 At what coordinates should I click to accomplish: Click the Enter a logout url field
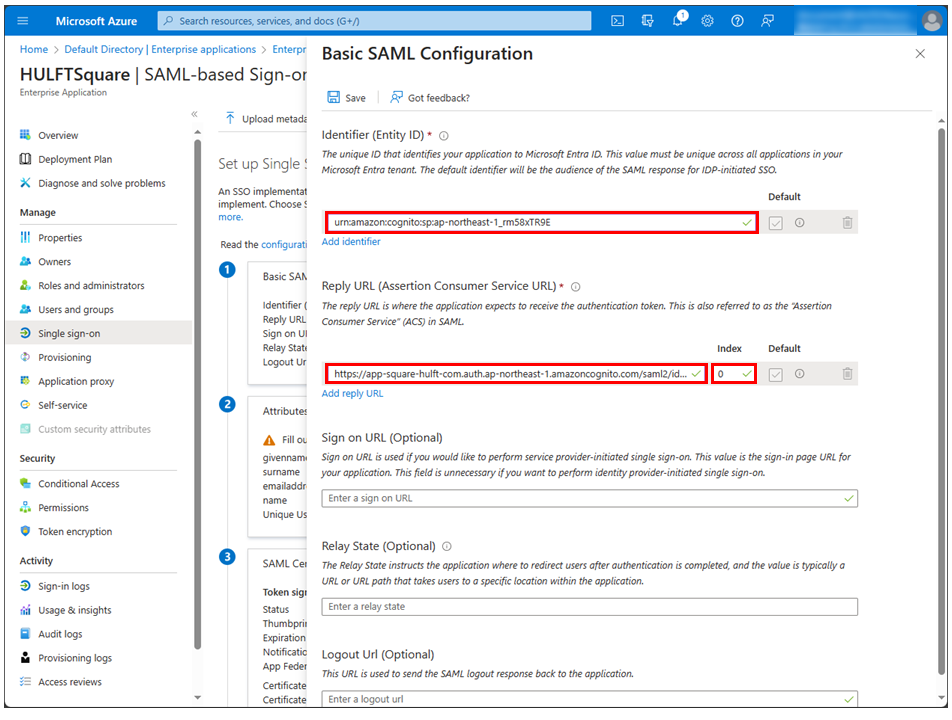(590, 699)
